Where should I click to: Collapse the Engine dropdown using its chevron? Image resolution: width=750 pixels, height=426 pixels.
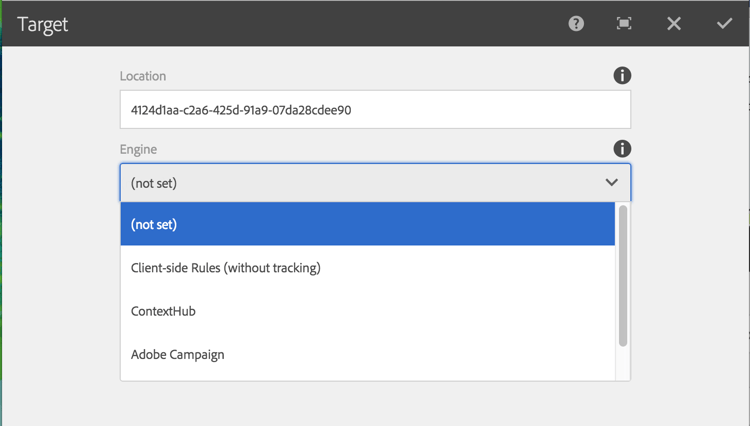(x=612, y=183)
